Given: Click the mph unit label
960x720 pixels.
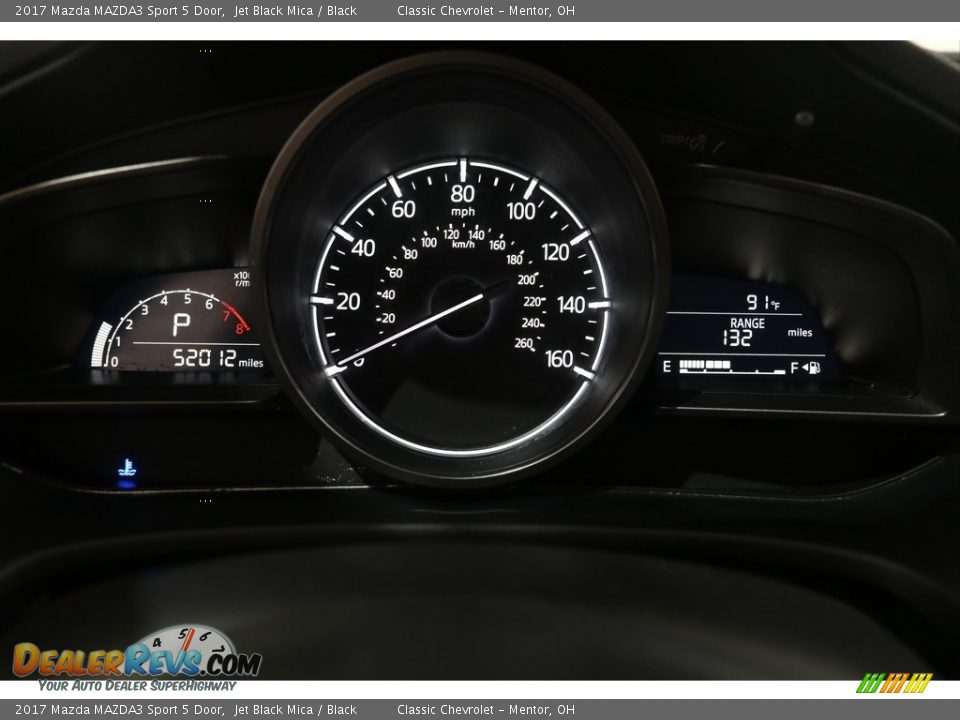Looking at the screenshot, I should 463,212.
